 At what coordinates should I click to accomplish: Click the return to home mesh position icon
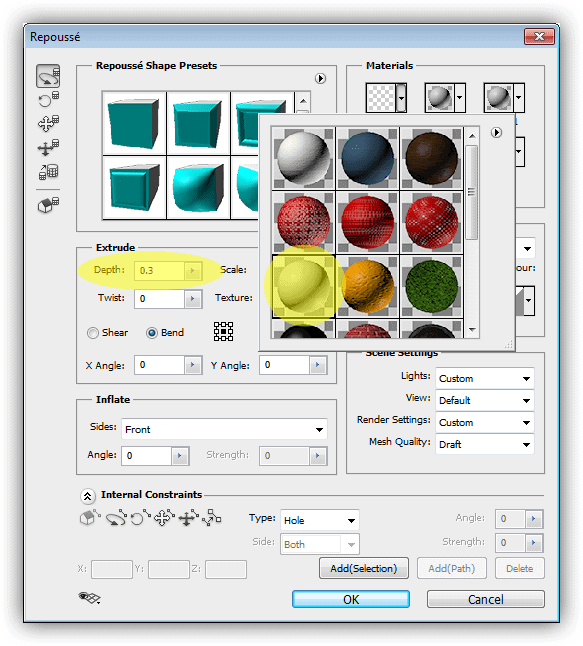coord(48,204)
